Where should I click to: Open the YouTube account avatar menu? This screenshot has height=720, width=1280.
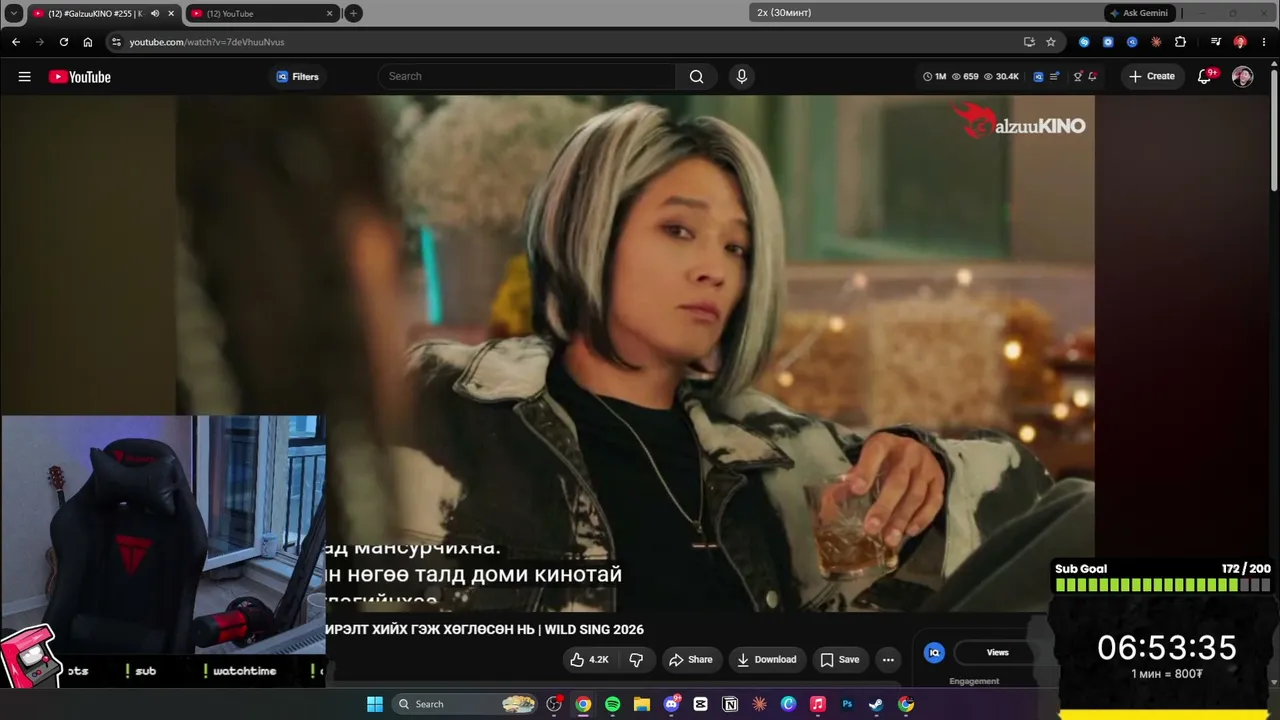click(1242, 77)
